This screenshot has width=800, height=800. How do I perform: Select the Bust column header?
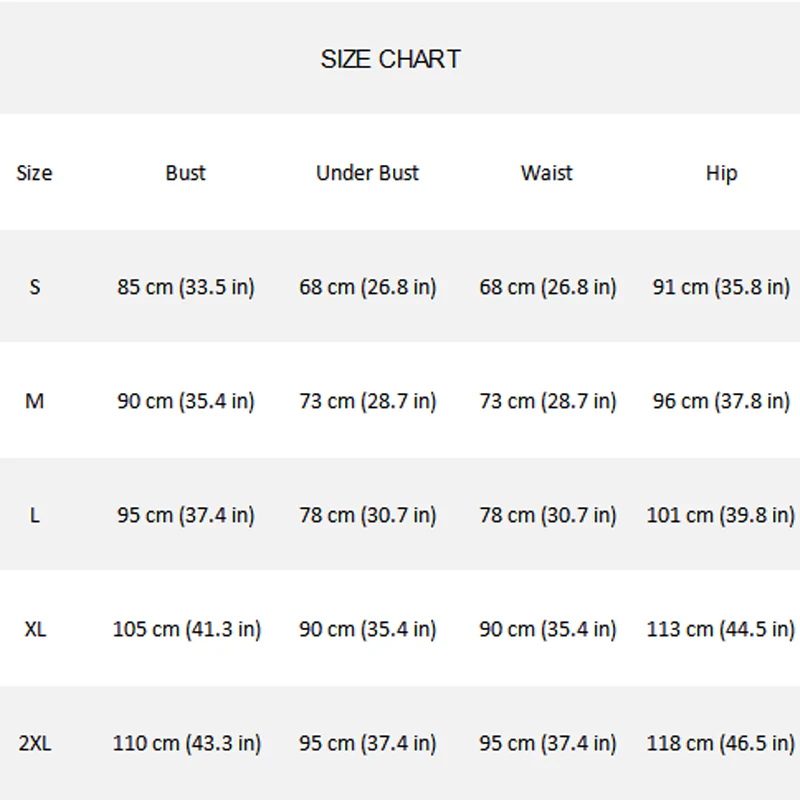(x=185, y=173)
